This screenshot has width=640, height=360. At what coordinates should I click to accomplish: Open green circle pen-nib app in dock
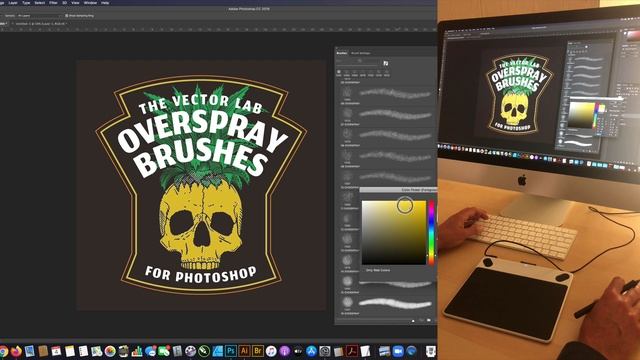click(x=204, y=351)
